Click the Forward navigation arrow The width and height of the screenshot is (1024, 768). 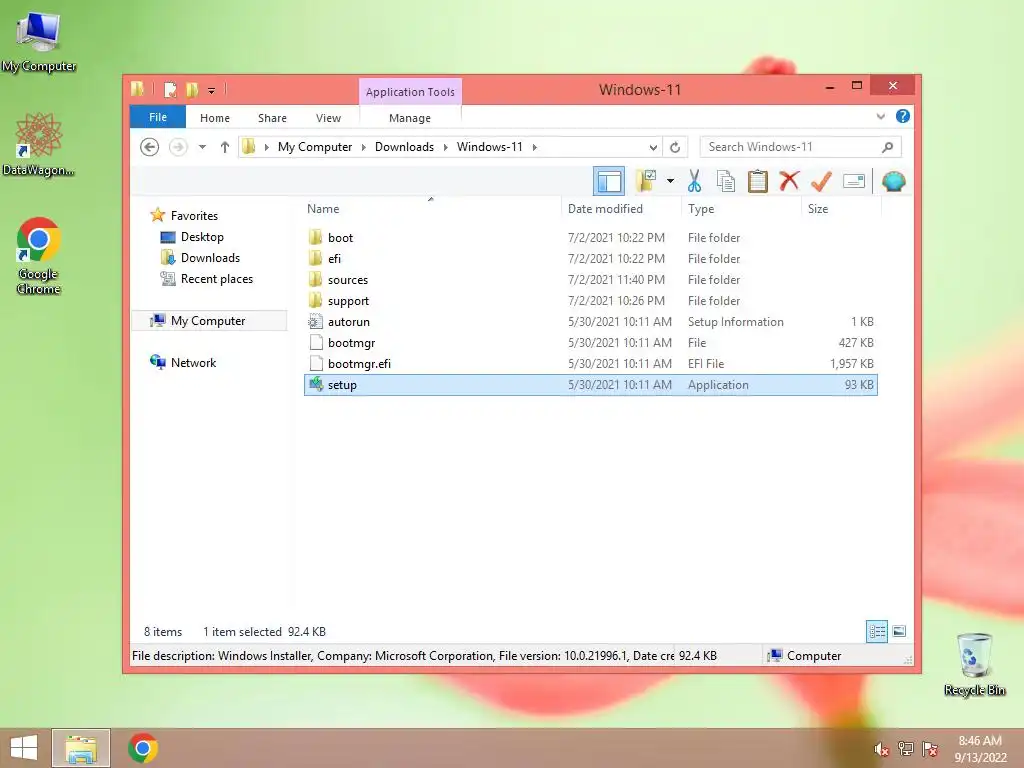(x=178, y=147)
